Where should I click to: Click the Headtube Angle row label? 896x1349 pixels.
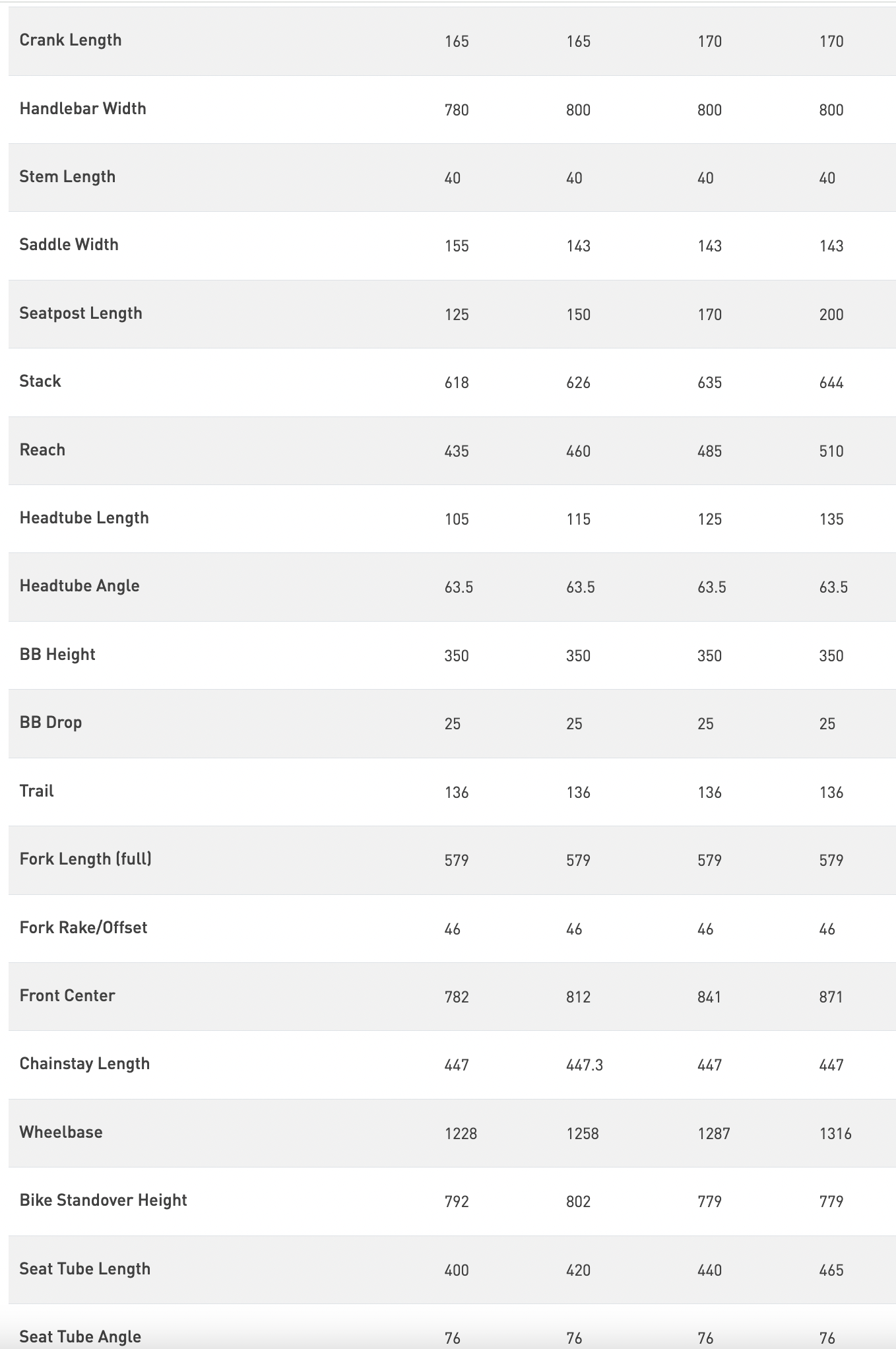79,586
